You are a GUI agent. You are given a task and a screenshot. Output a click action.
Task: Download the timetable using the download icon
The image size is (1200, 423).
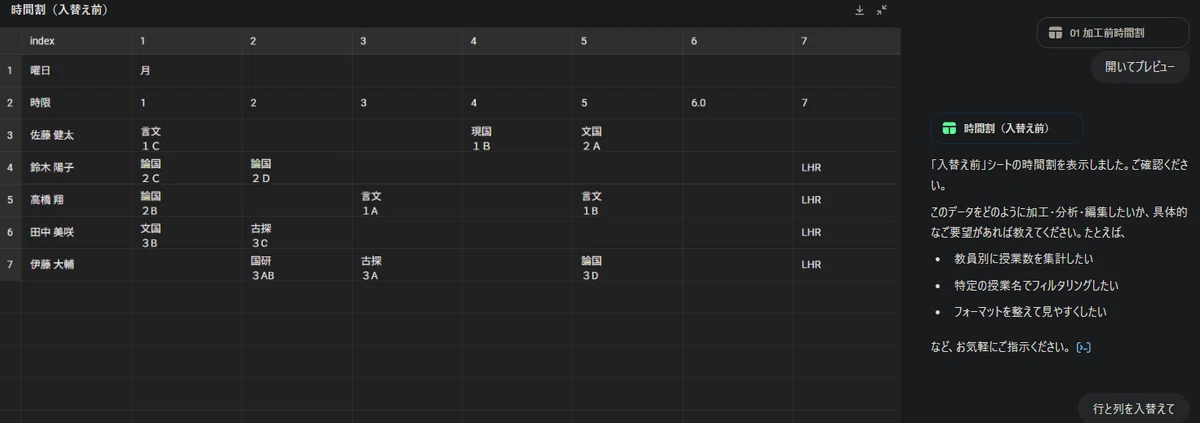(859, 10)
